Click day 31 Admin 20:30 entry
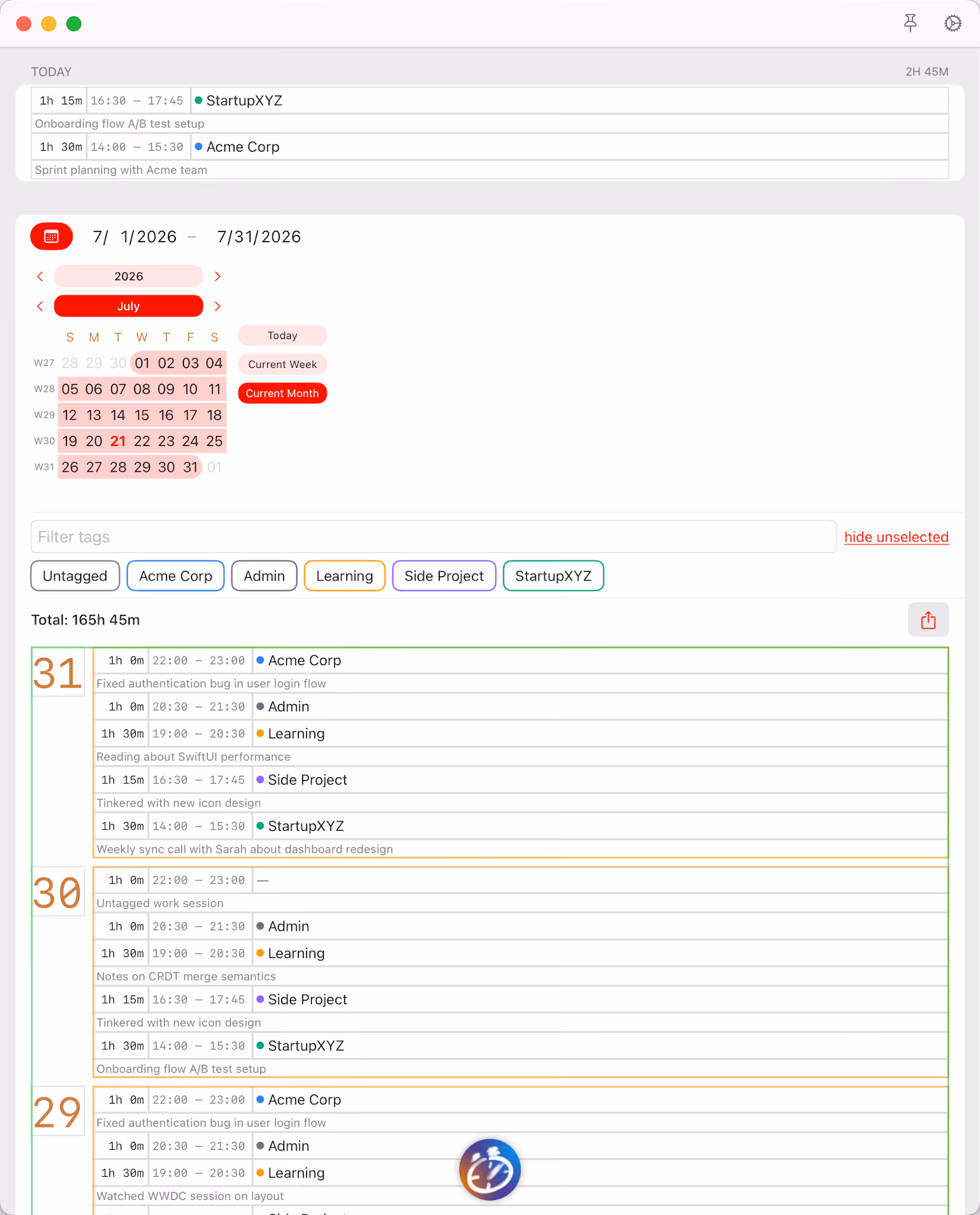 pos(521,707)
